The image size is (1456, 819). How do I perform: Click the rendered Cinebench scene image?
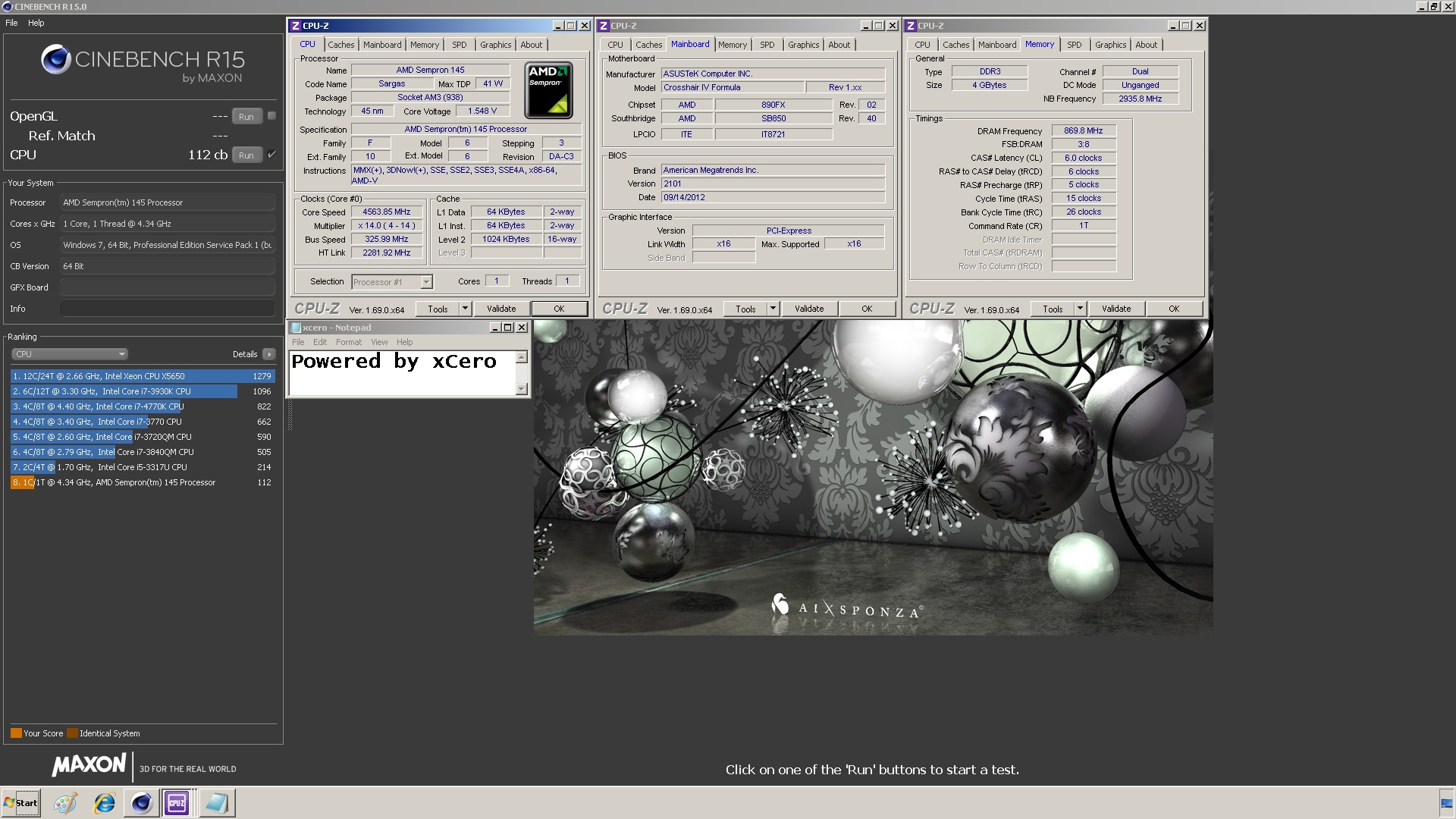point(873,478)
